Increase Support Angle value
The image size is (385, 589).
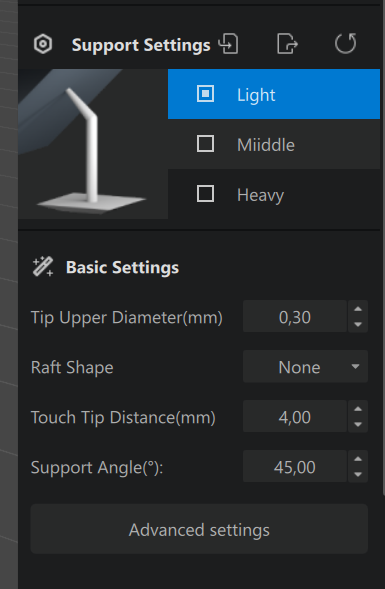[358, 459]
